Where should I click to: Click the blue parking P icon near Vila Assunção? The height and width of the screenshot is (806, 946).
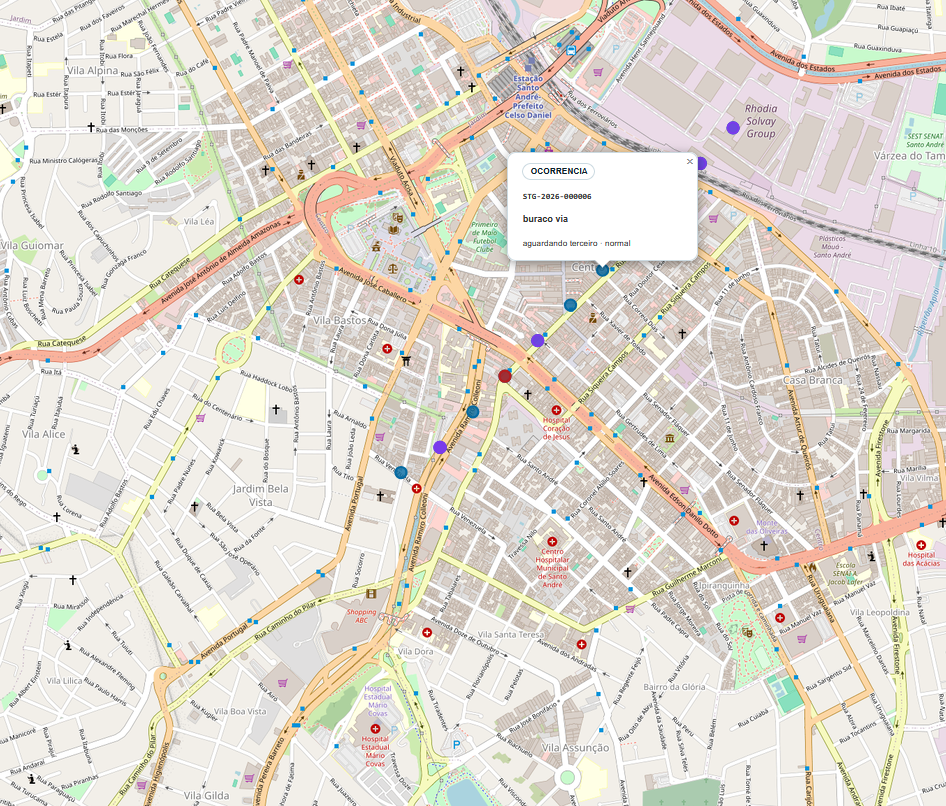[456, 745]
